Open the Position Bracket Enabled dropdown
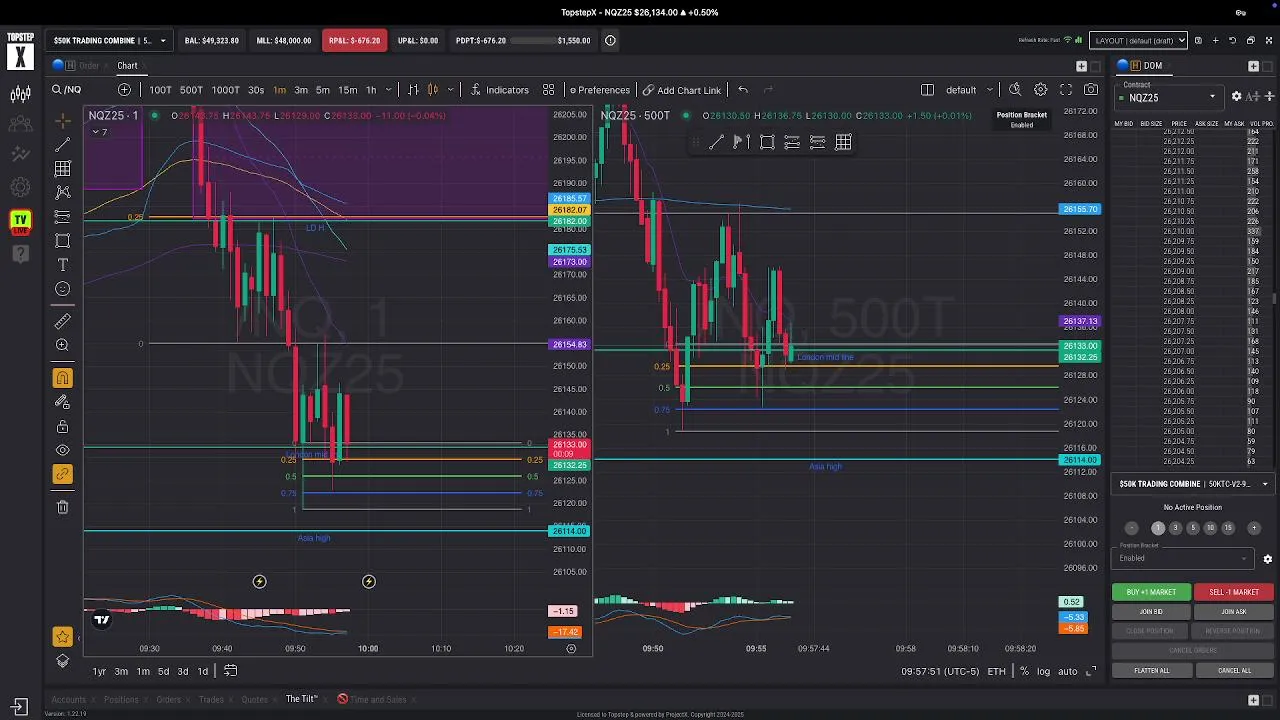 coord(1184,558)
